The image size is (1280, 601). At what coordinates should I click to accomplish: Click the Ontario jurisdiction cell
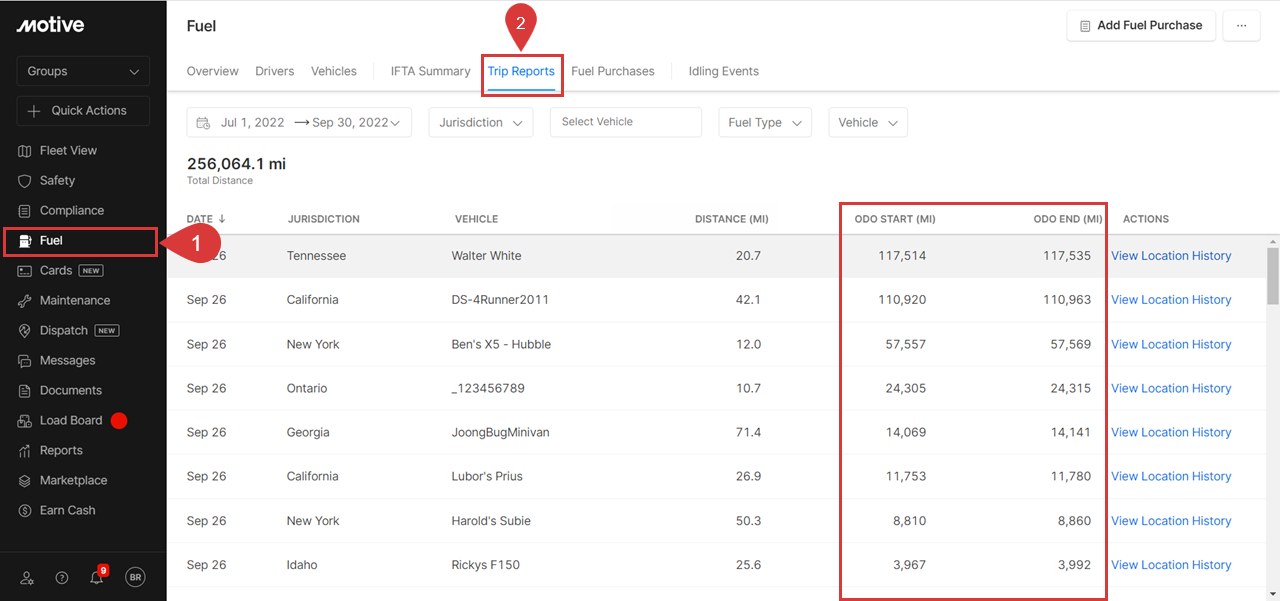[x=307, y=388]
